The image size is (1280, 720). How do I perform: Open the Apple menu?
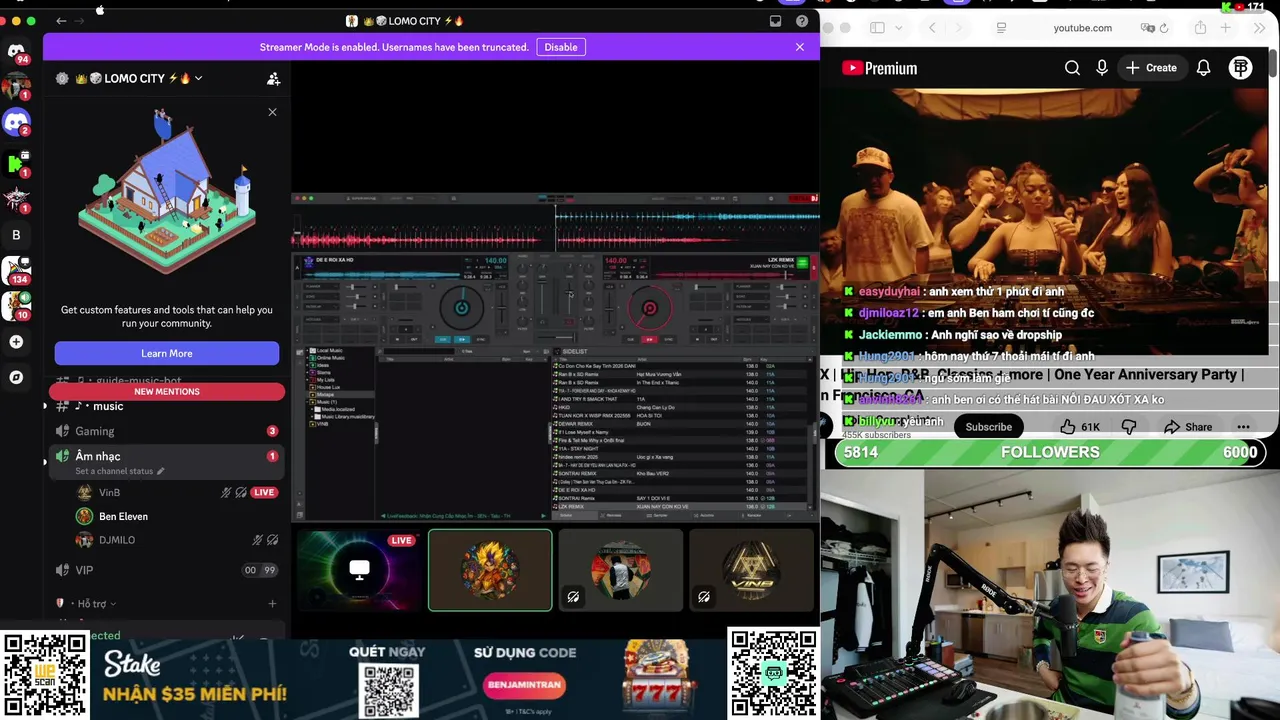click(100, 9)
